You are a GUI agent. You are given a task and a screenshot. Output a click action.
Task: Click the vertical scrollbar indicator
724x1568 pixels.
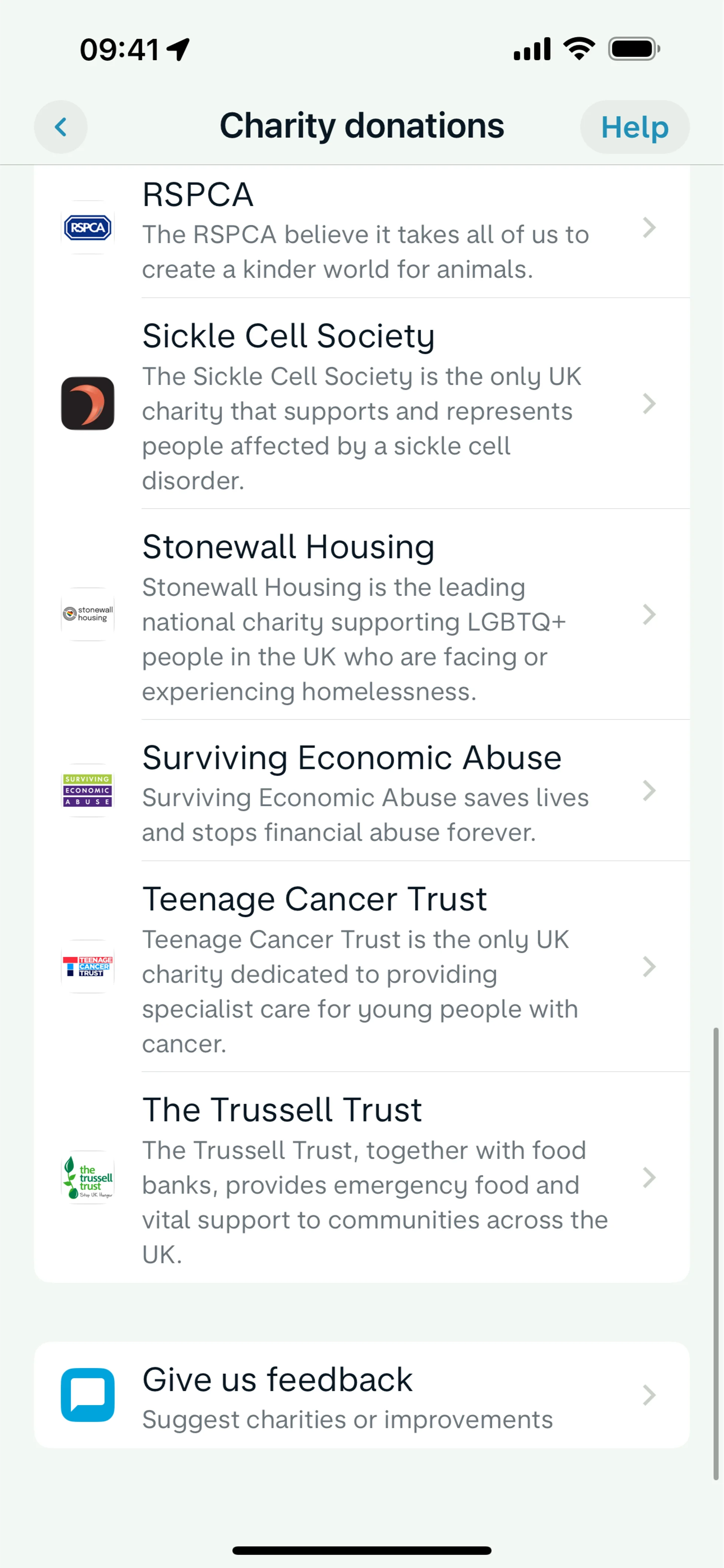(716, 1254)
